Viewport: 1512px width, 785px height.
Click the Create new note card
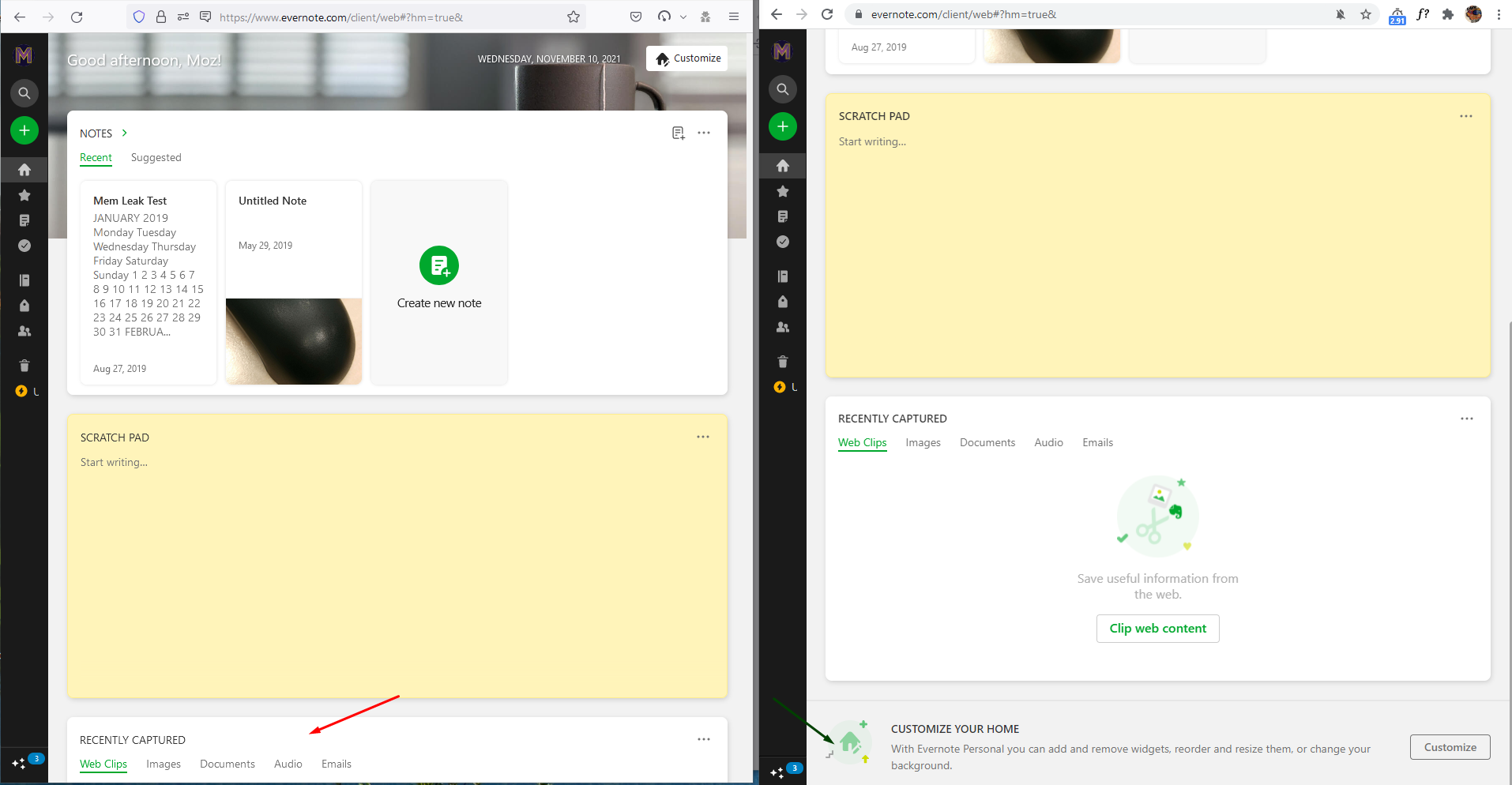point(439,283)
